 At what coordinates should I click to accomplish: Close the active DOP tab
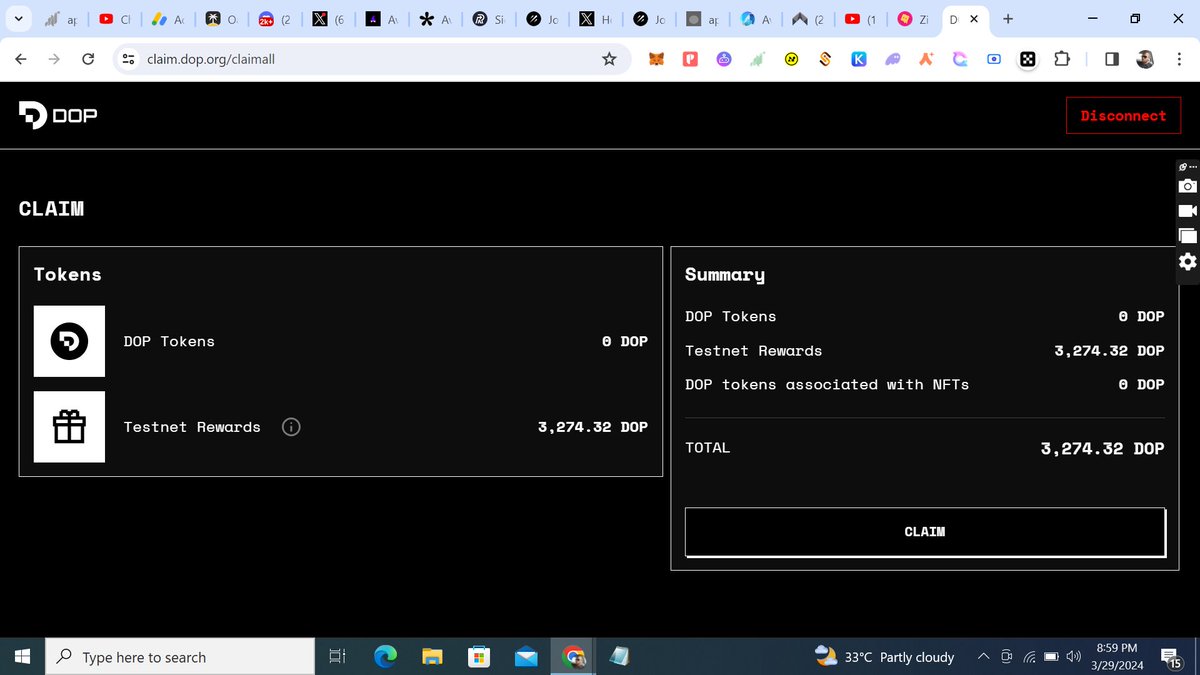(976, 19)
